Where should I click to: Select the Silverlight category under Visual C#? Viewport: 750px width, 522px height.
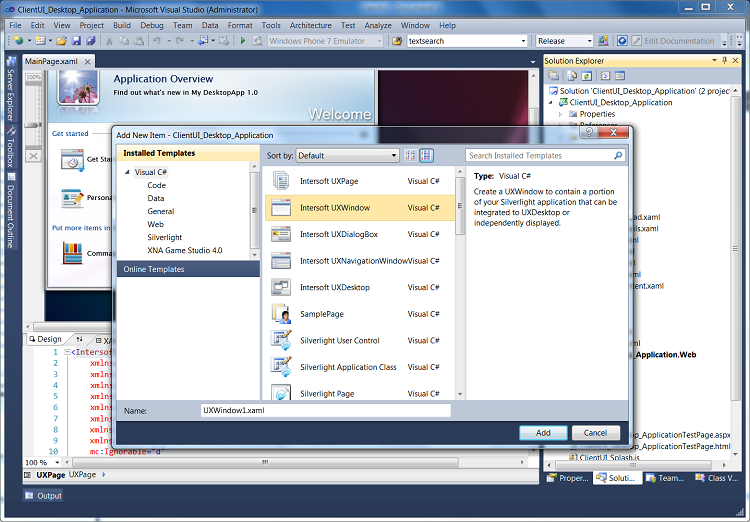(165, 237)
